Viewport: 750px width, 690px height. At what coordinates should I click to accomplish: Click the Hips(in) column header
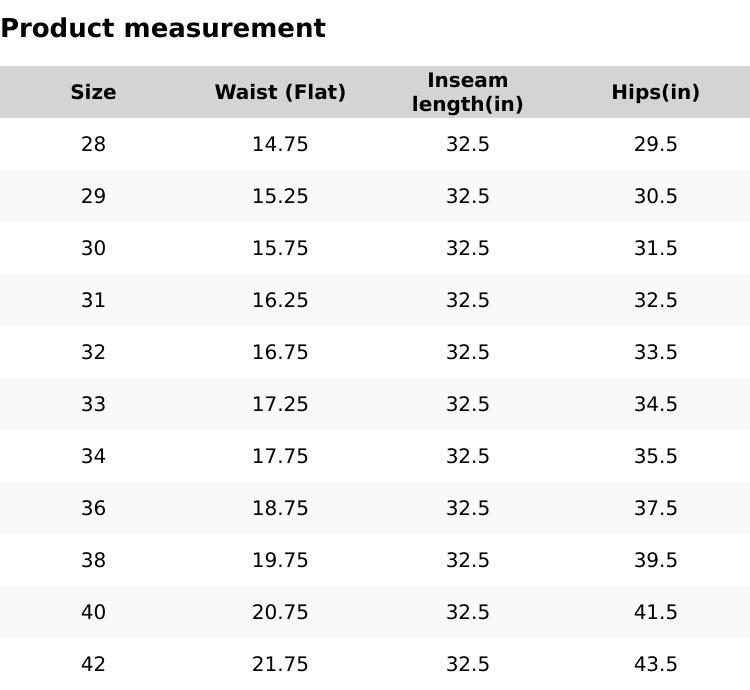[x=655, y=92]
